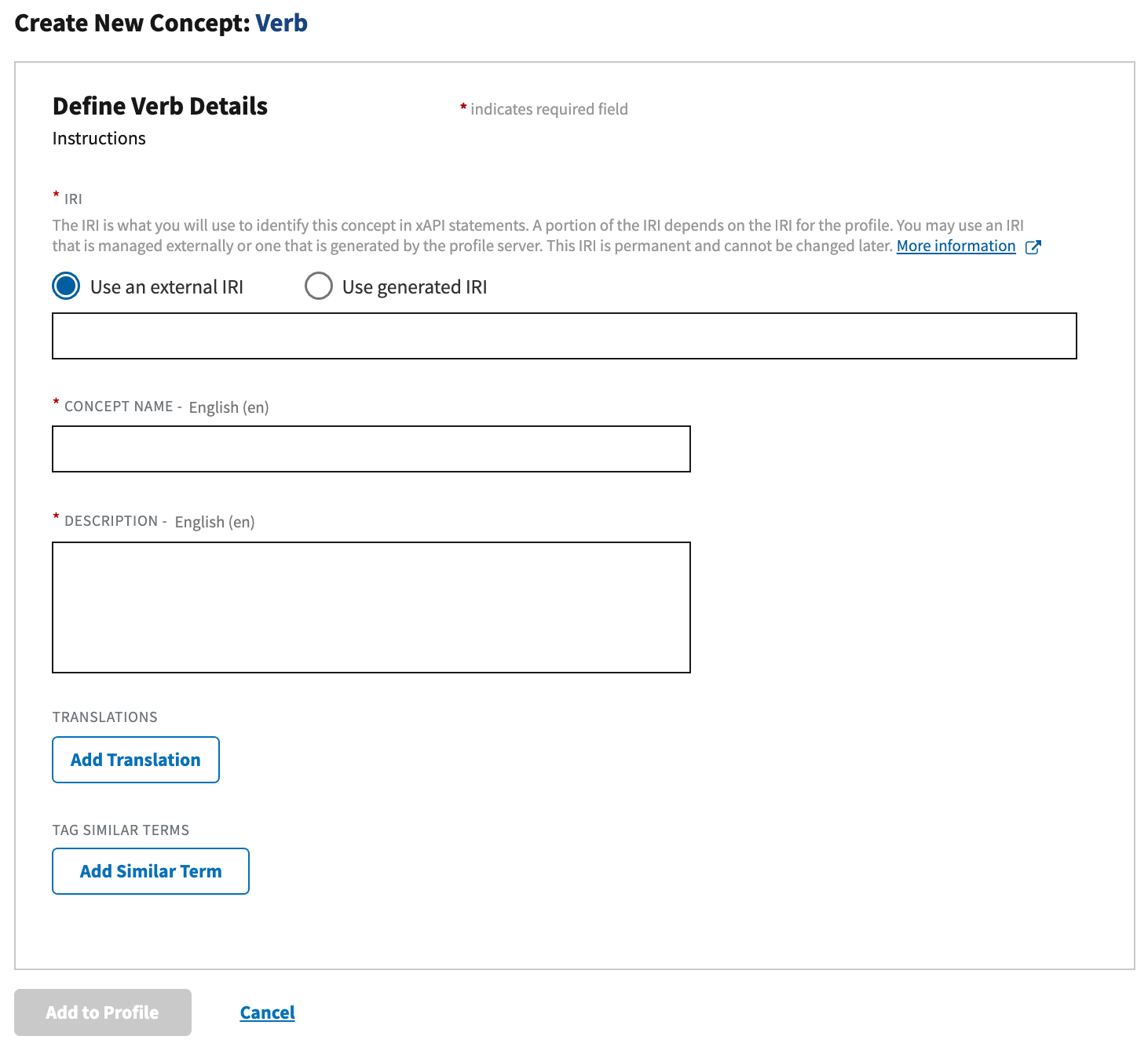The height and width of the screenshot is (1047, 1148).
Task: Expand the Instructions text
Action: 99,138
